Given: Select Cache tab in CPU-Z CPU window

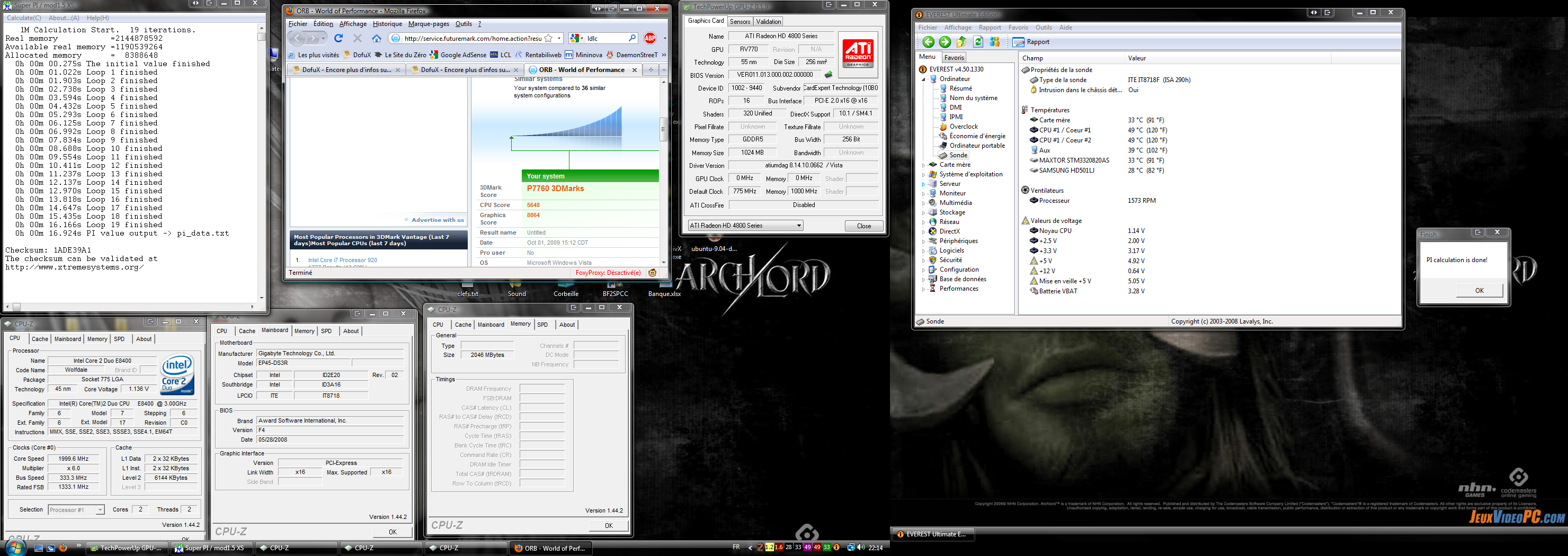Looking at the screenshot, I should (x=40, y=339).
